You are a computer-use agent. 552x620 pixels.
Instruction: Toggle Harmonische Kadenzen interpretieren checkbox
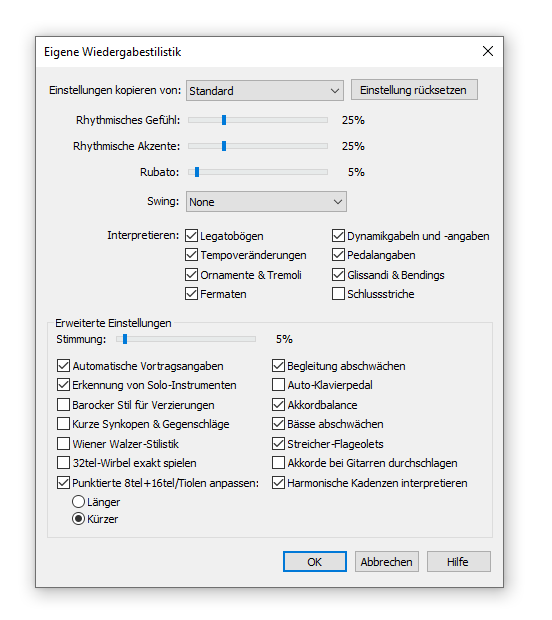click(x=278, y=483)
